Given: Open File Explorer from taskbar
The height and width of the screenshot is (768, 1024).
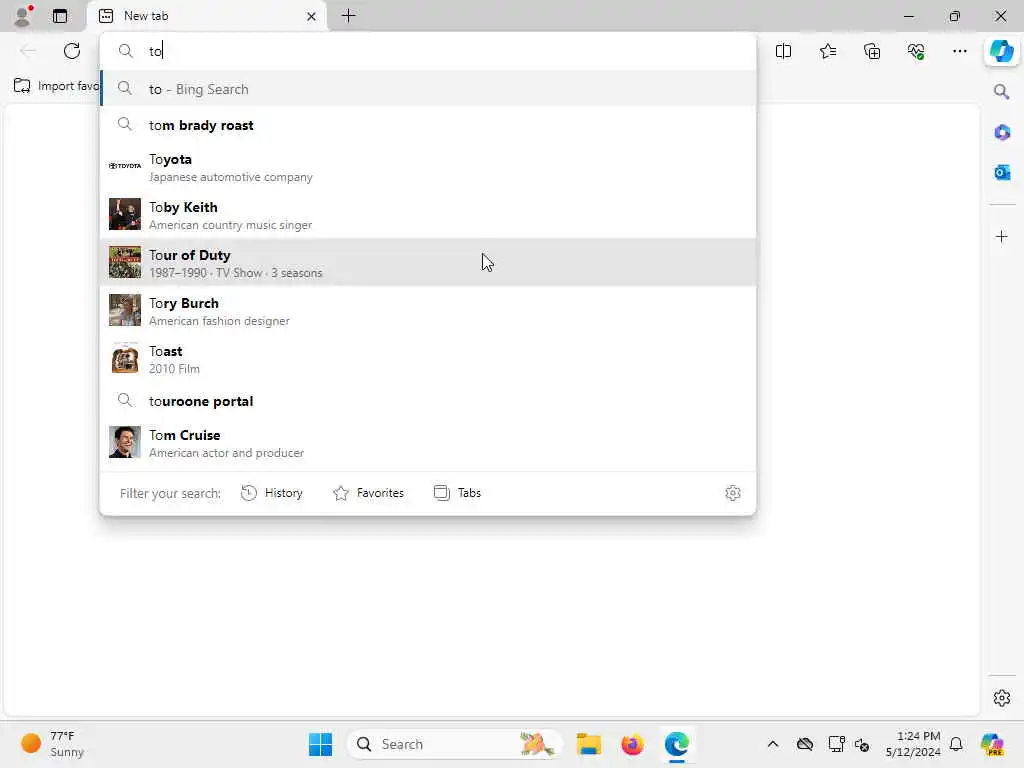Looking at the screenshot, I should click(x=588, y=744).
